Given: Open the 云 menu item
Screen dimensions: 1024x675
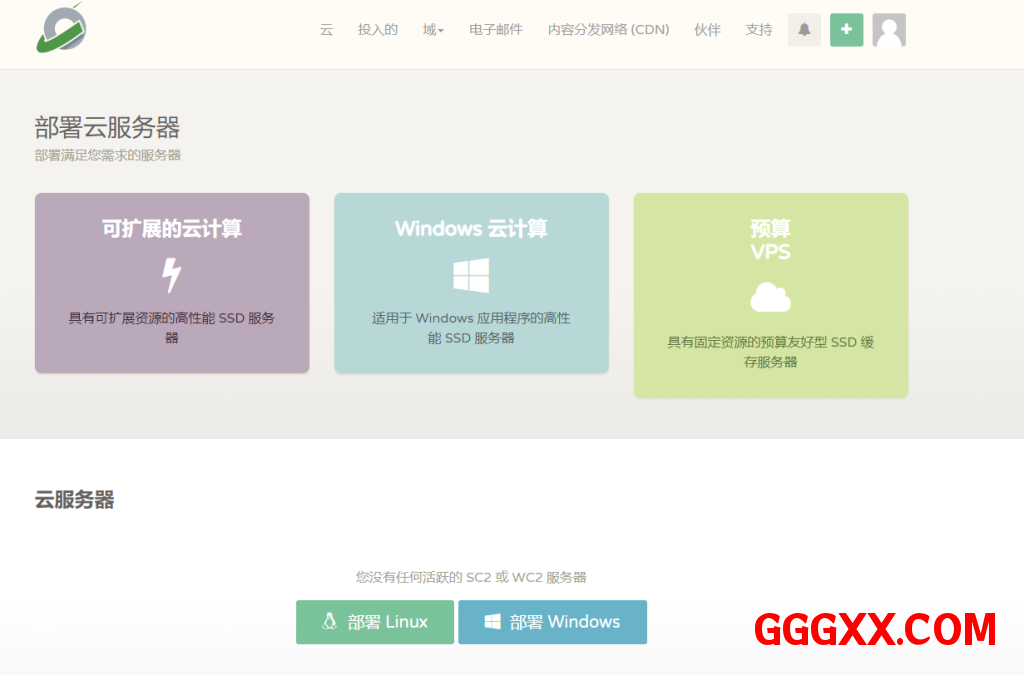Looking at the screenshot, I should [x=326, y=30].
